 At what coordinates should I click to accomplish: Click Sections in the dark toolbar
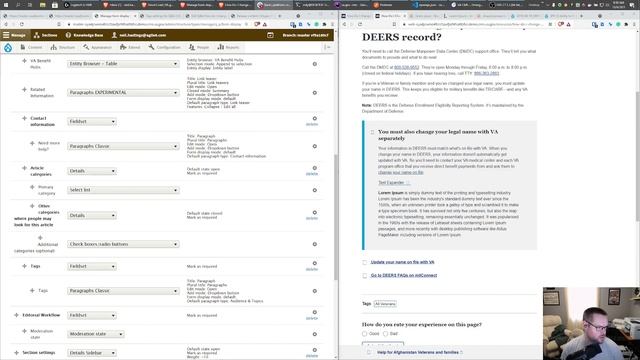(45, 35)
